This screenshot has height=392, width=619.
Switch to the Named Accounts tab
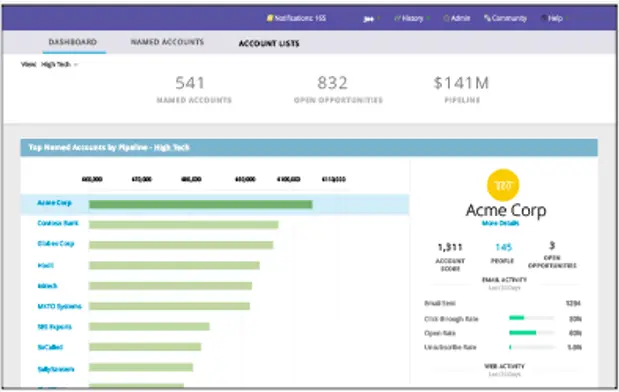(167, 42)
